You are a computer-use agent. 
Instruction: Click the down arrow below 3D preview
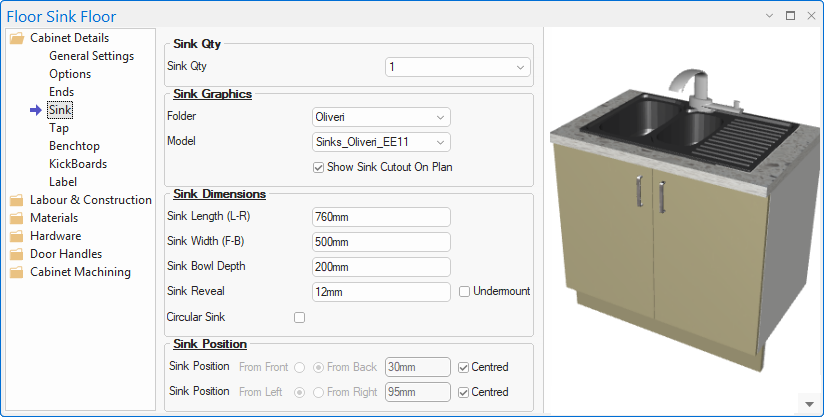tap(809, 404)
